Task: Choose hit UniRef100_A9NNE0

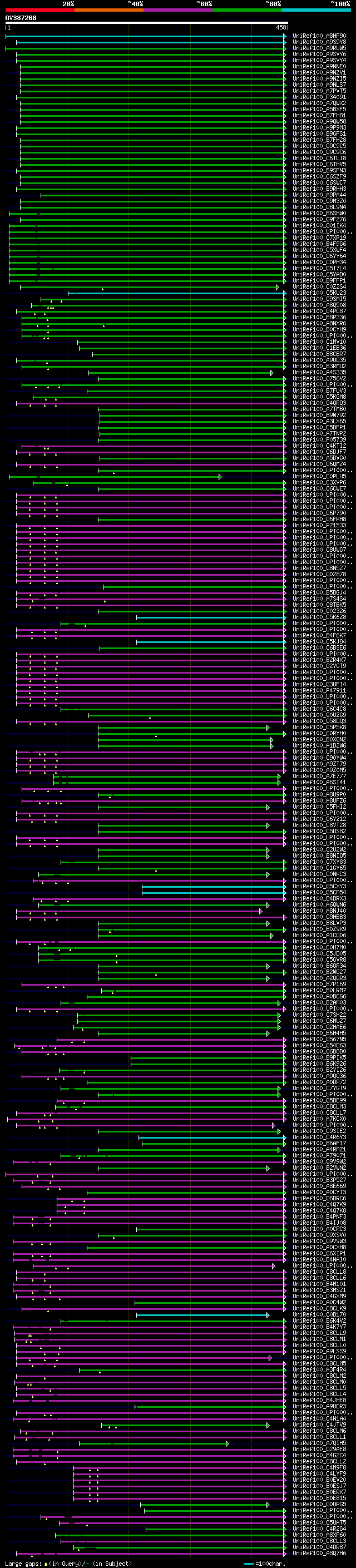Action: point(319,66)
